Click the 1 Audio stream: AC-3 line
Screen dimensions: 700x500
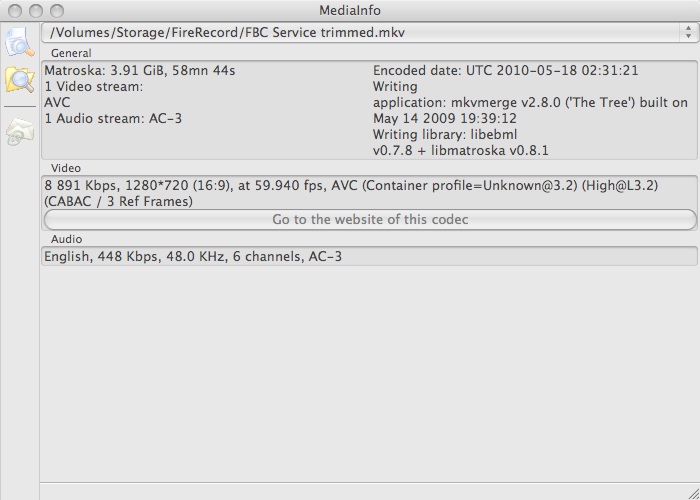click(x=113, y=119)
